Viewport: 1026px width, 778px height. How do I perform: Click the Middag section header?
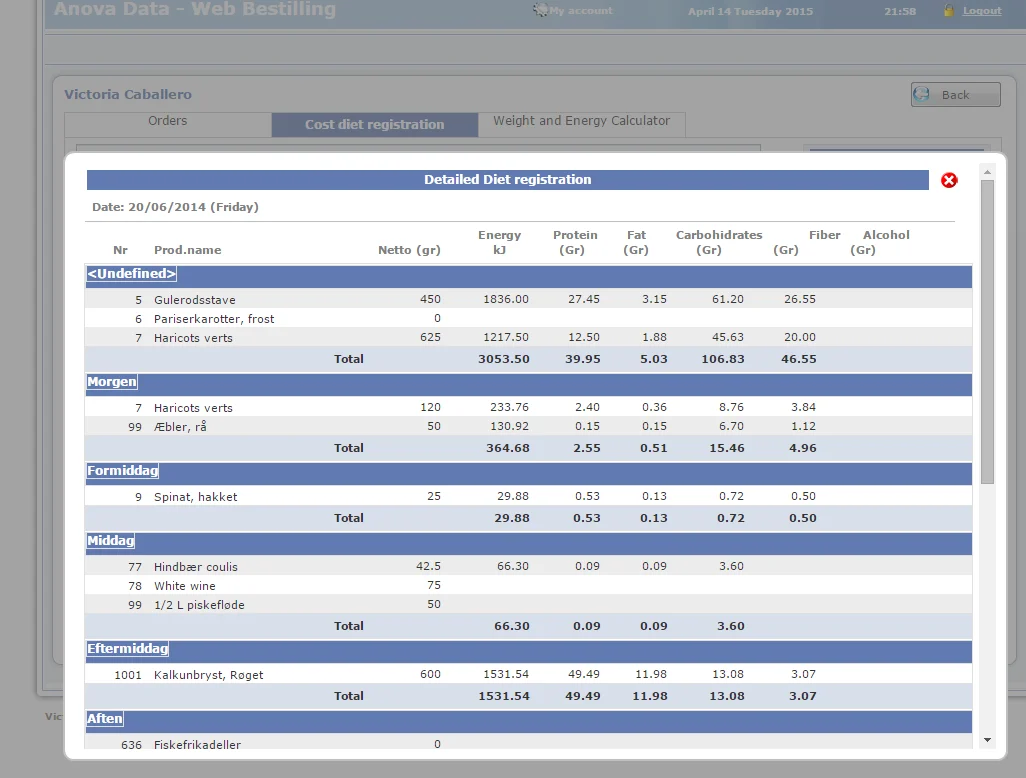coord(111,541)
